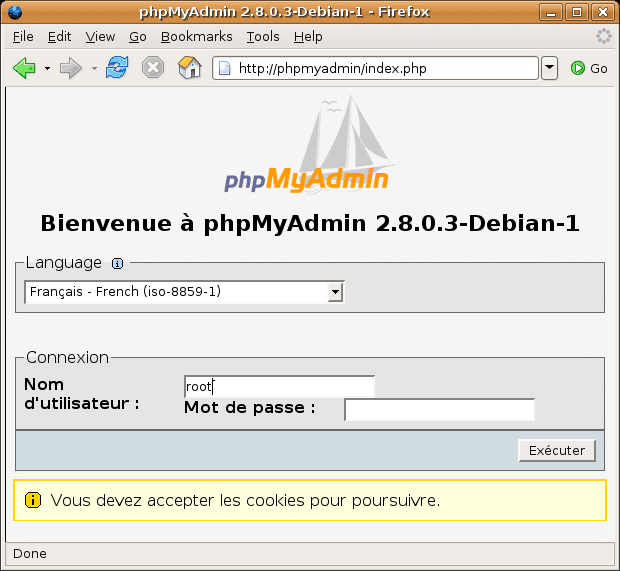Screen dimensions: 620x571
Task: Click the green Go button
Action: click(x=589, y=68)
